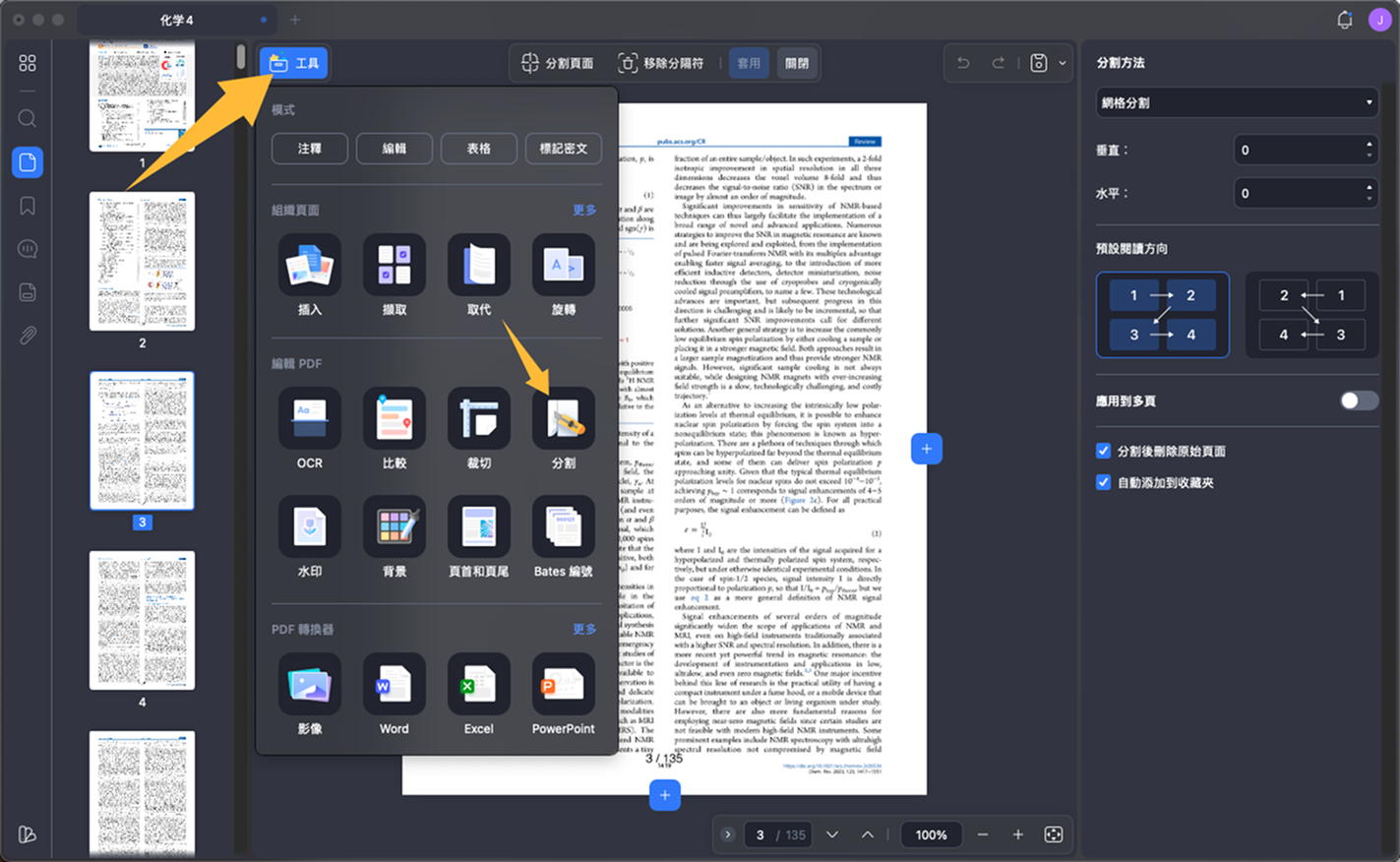Click the page panel icon in left sidebar
The height and width of the screenshot is (862, 1400).
[x=28, y=162]
